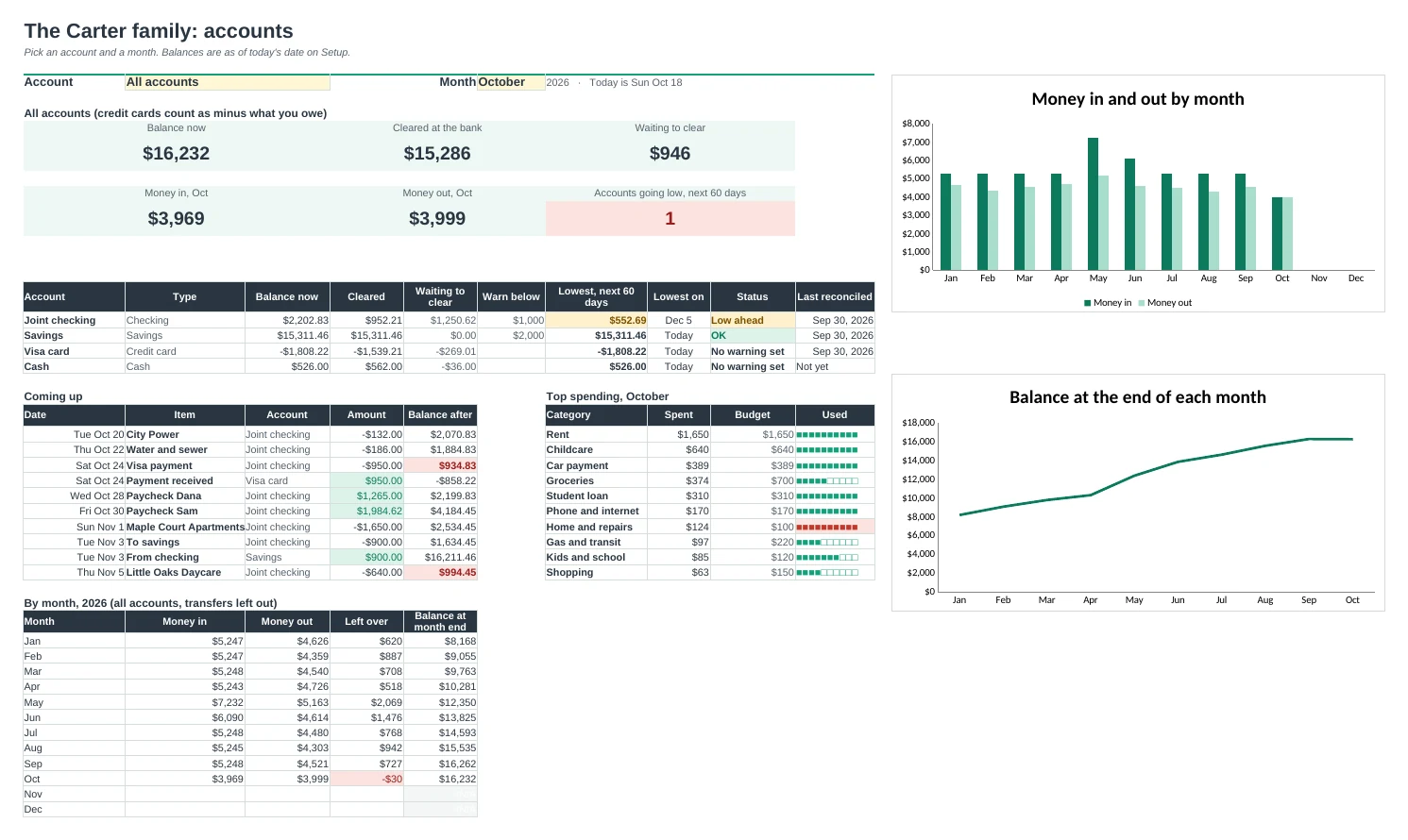
Task: Click the Money out legend swatch
Action: tap(1141, 303)
